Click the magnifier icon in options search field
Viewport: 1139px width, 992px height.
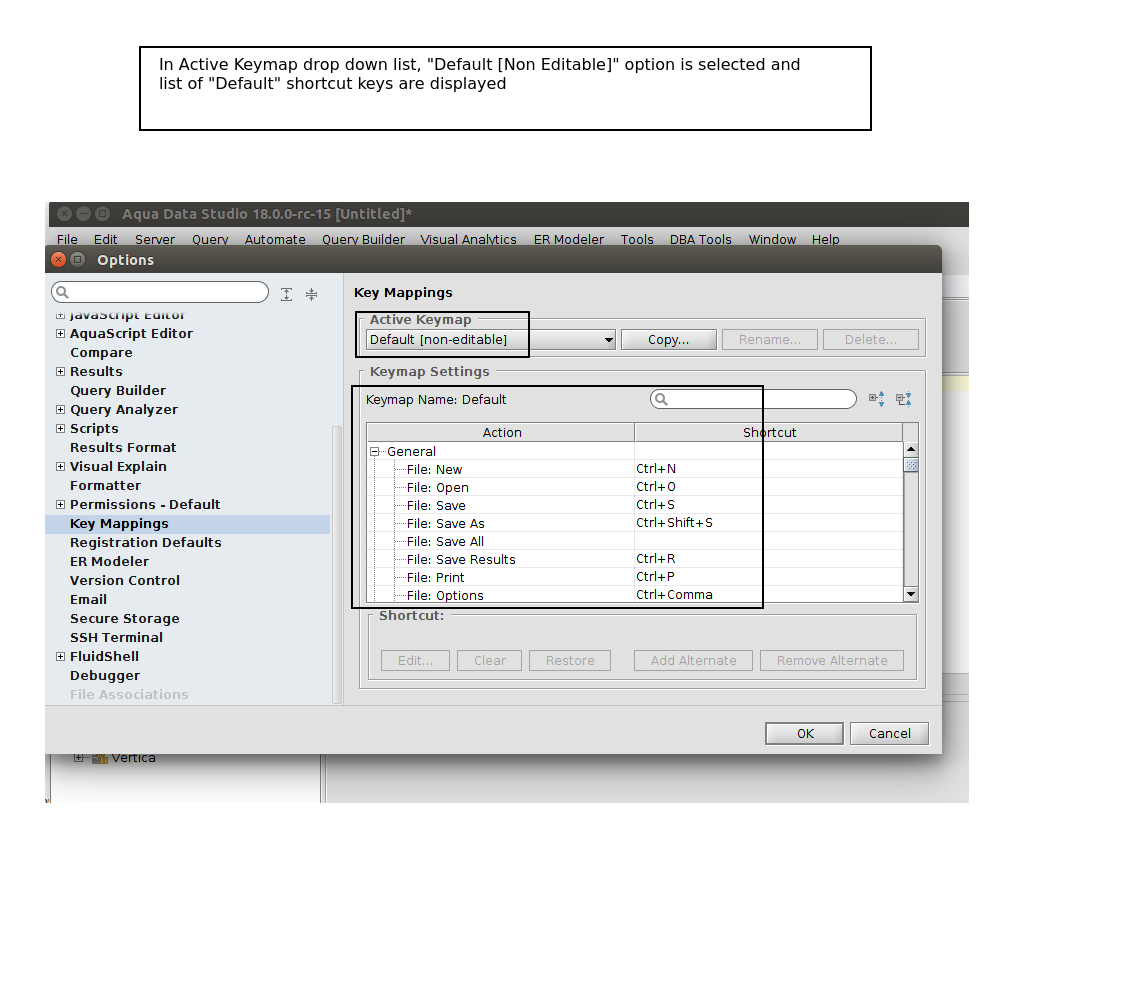coord(62,292)
